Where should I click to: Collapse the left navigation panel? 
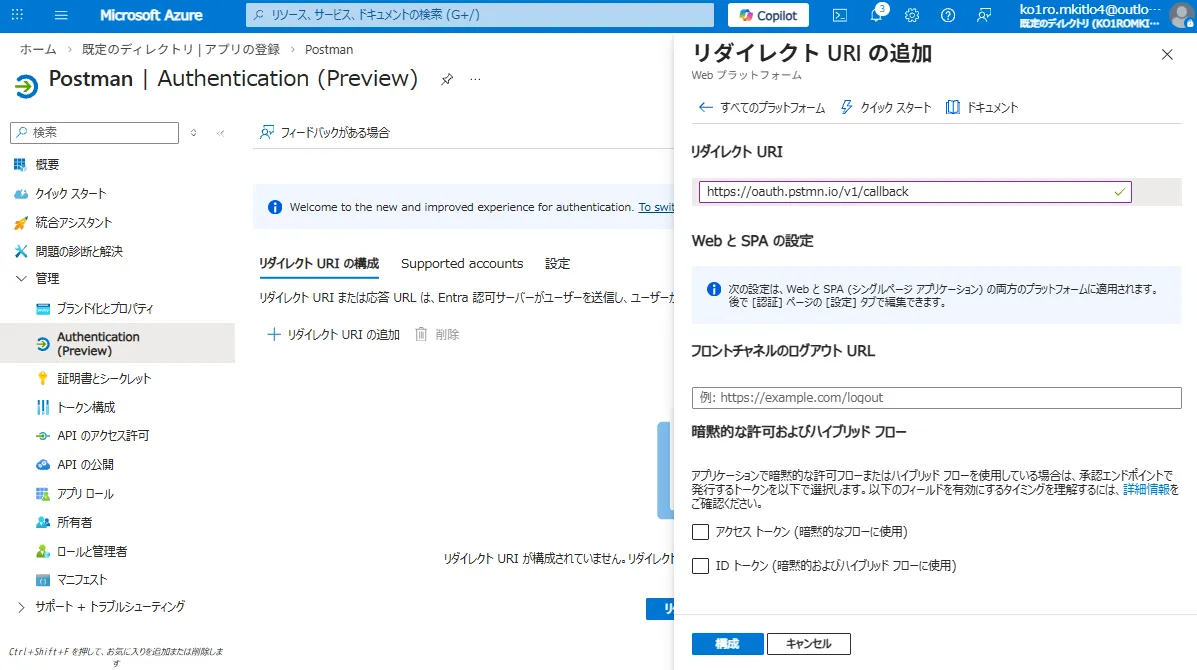click(220, 131)
